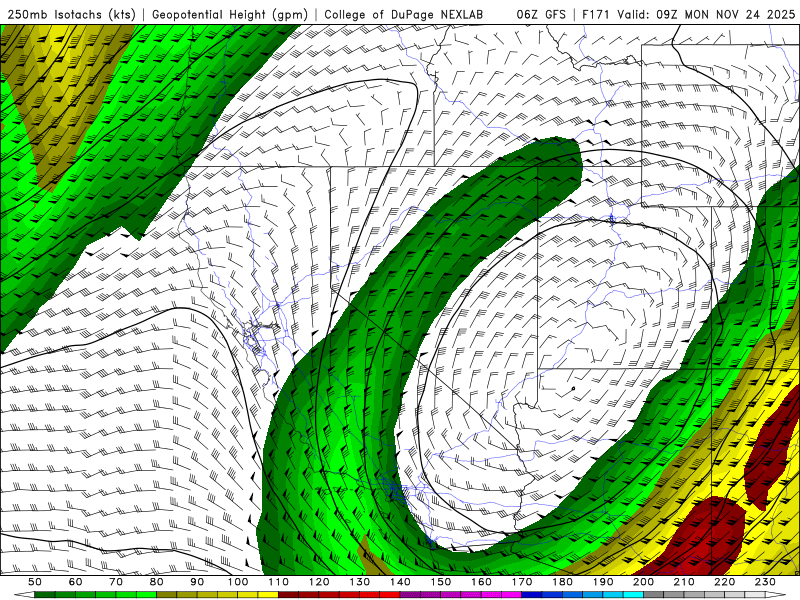The image size is (800, 600).
Task: Click the 100 label on the color scale
Action: click(x=238, y=582)
